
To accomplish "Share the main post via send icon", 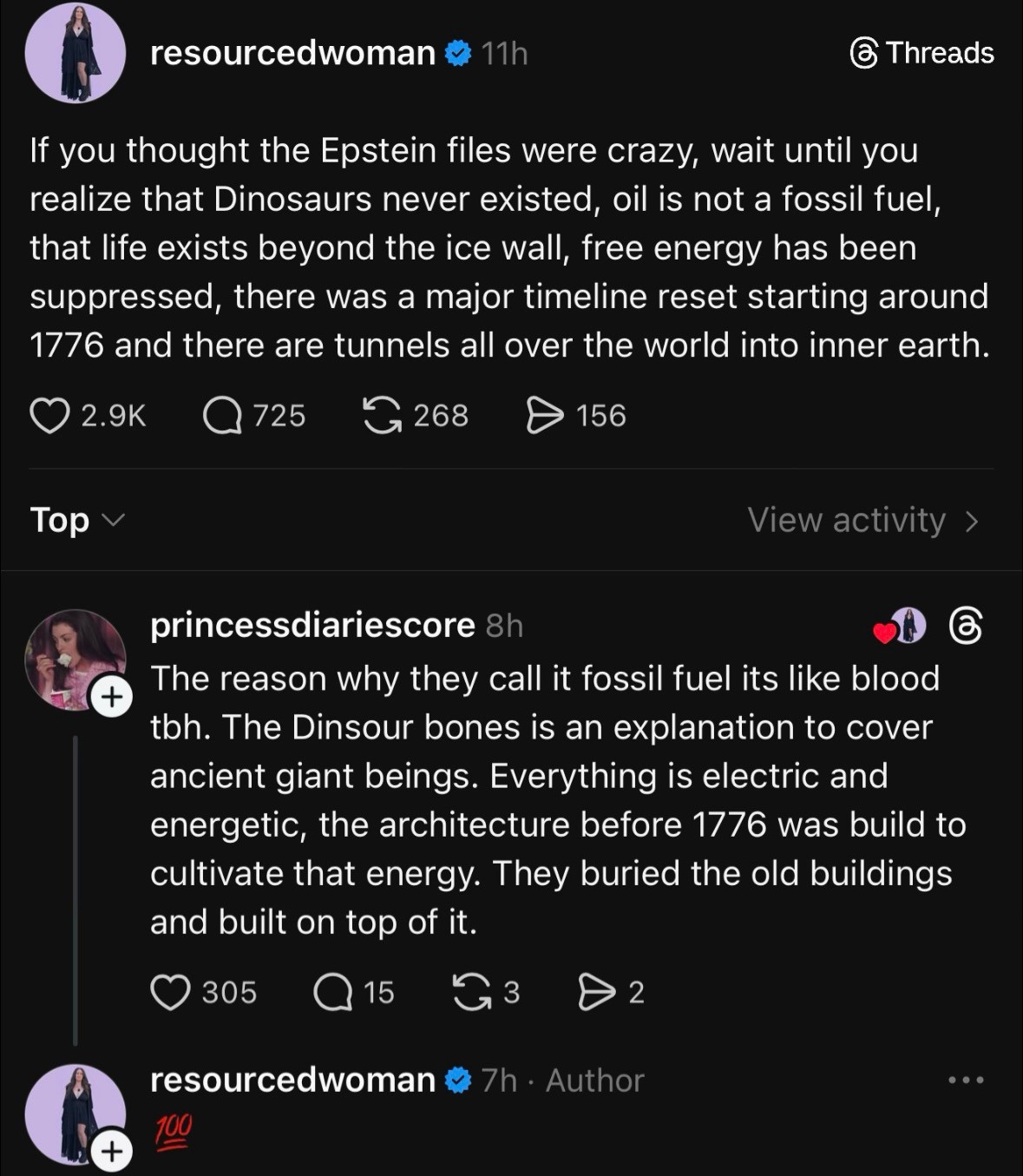I will point(545,415).
